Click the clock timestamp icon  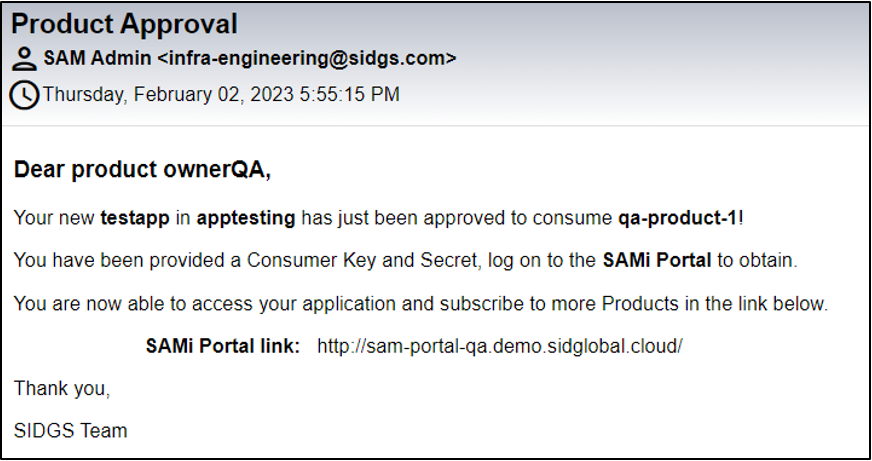24,95
